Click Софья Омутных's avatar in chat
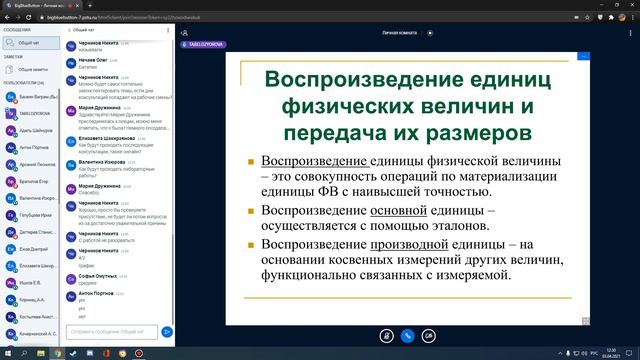The image size is (640, 360). point(71,279)
